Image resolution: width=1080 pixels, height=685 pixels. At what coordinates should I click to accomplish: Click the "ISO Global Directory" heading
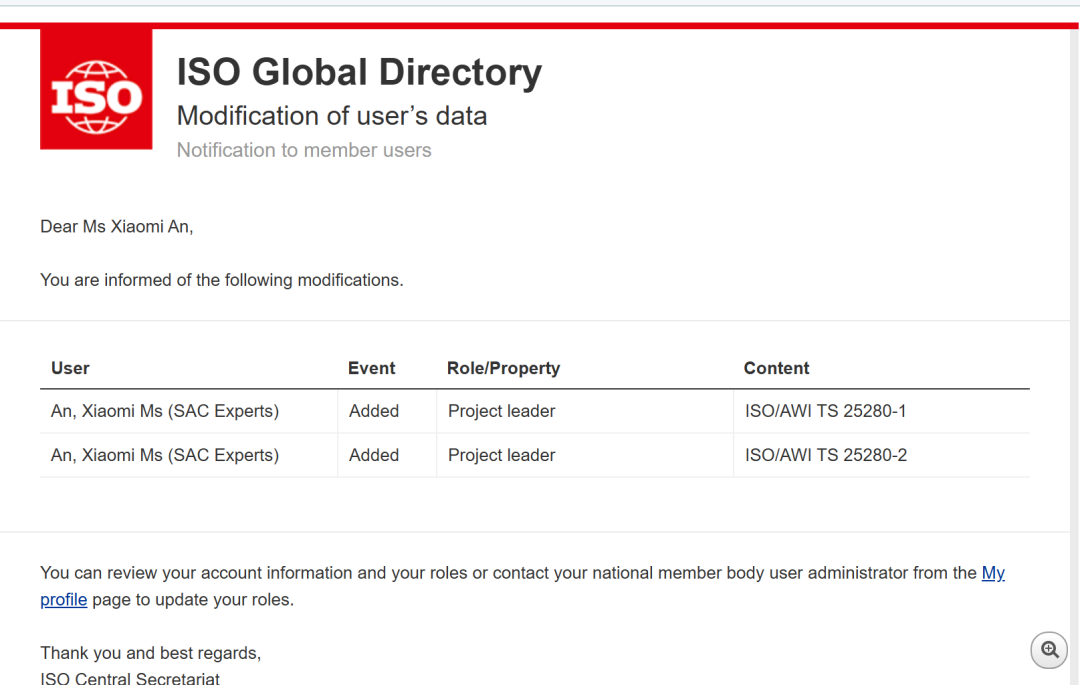359,73
